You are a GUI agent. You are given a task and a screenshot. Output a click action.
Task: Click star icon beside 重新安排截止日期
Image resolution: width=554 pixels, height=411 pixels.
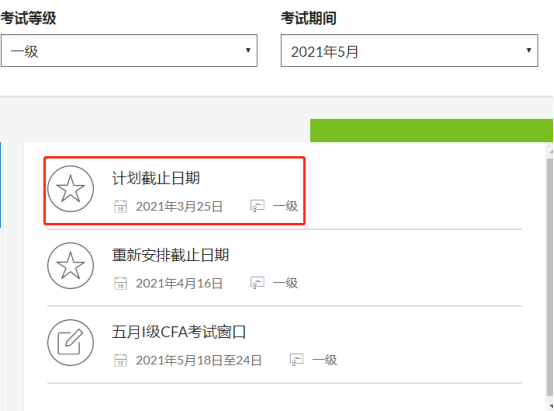tap(71, 265)
